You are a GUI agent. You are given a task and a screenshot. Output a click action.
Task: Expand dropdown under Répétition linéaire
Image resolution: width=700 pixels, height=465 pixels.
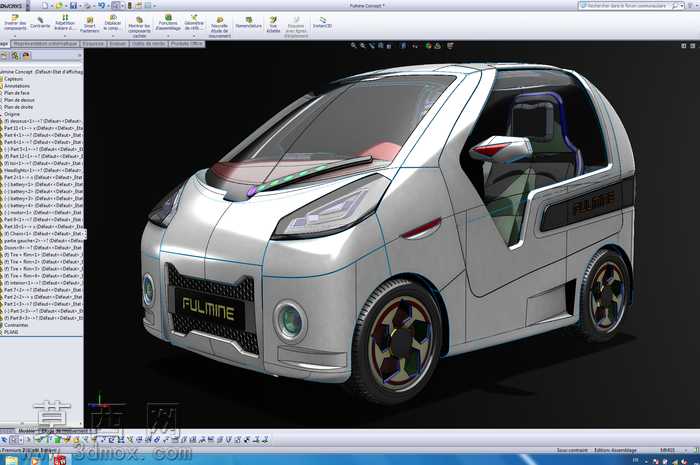tap(65, 36)
